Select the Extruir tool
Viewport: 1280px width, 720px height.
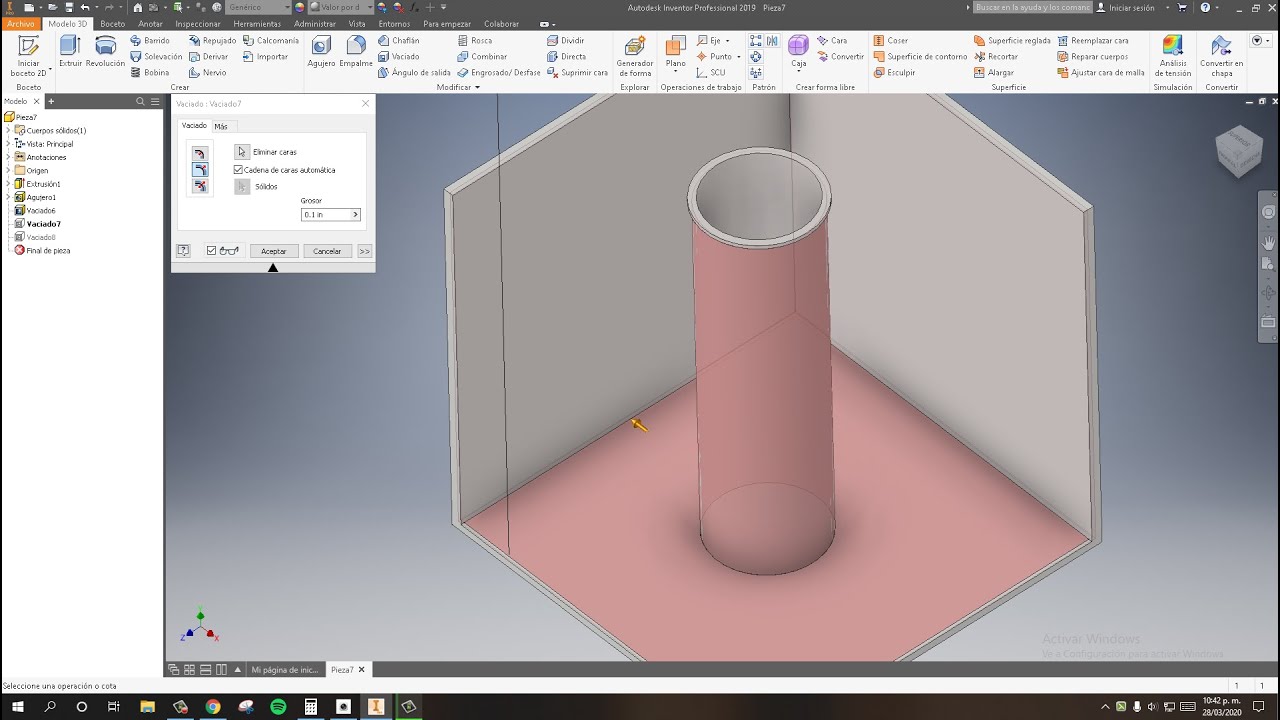pyautogui.click(x=70, y=52)
